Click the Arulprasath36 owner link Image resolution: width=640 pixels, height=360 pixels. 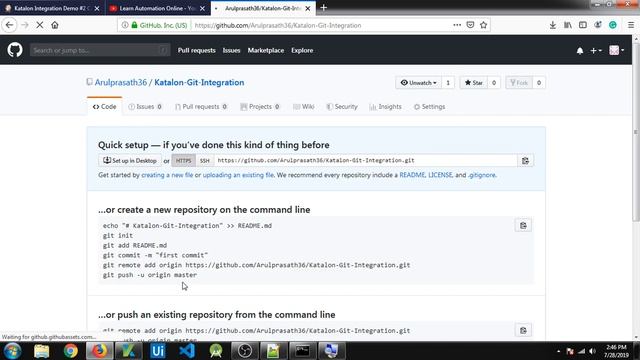[x=121, y=82]
